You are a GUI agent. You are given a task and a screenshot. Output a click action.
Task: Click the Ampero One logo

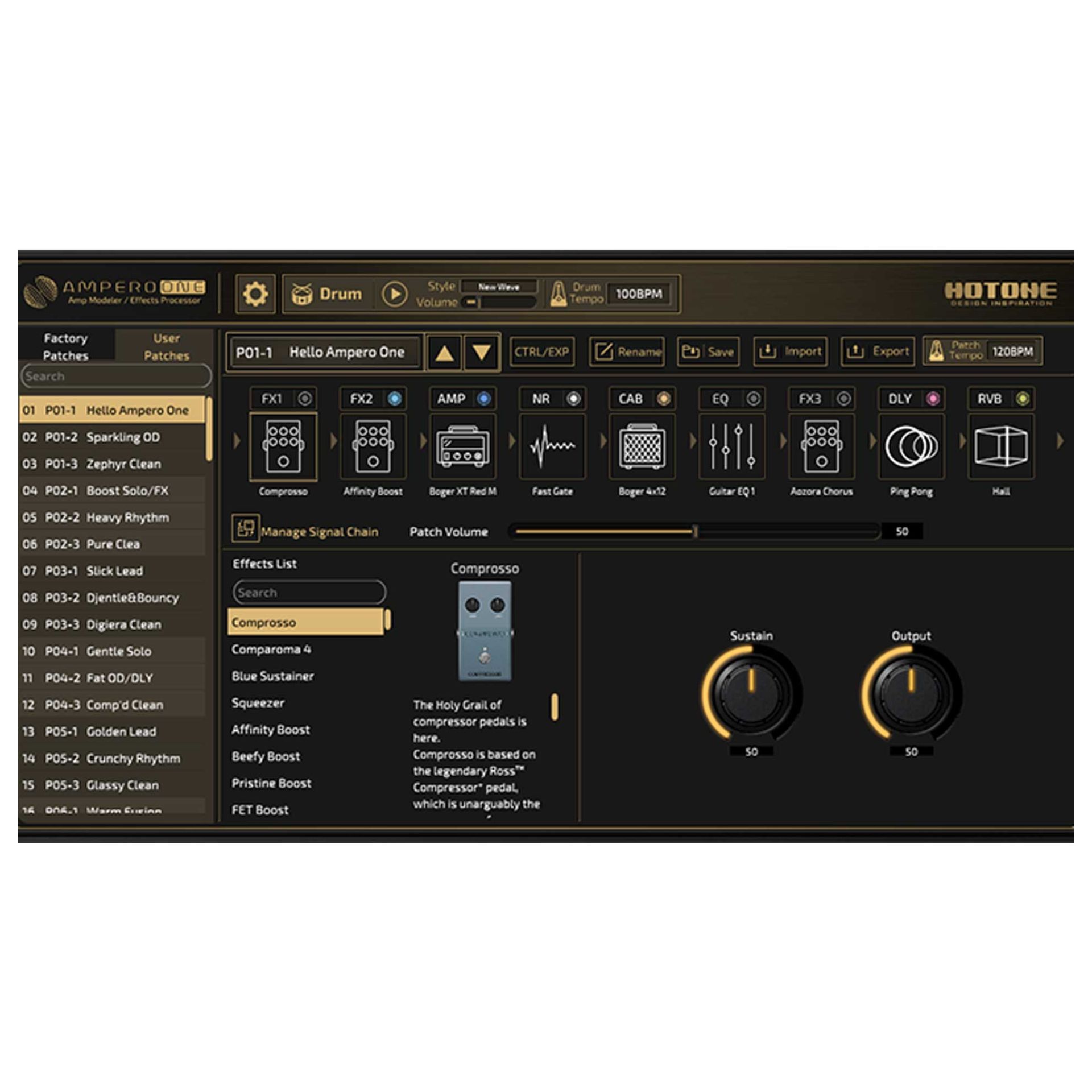pos(114,292)
